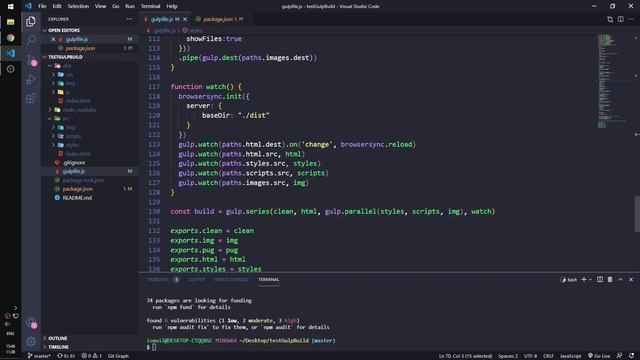This screenshot has width=640, height=360.
Task: Open the Explorer view in activity bar
Action: coord(31,21)
